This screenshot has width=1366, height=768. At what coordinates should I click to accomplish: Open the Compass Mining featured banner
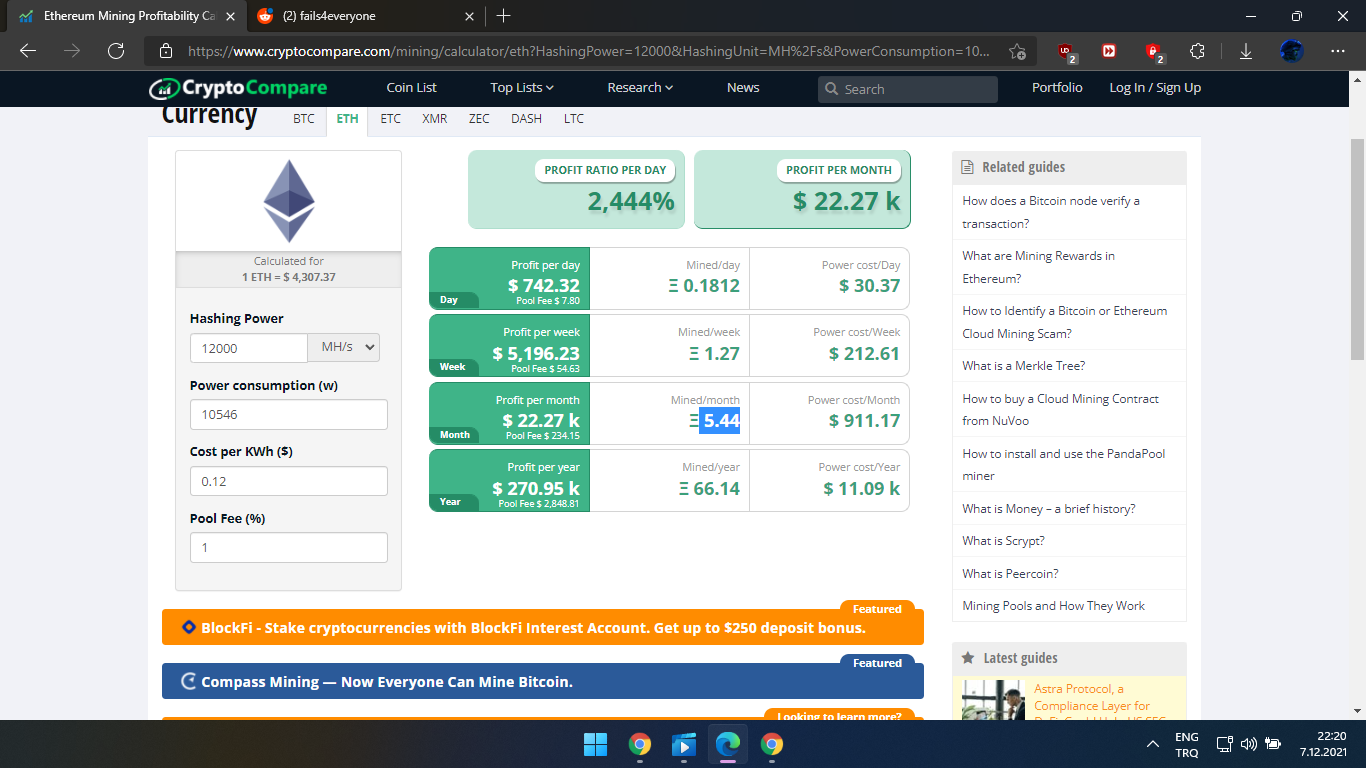point(543,681)
